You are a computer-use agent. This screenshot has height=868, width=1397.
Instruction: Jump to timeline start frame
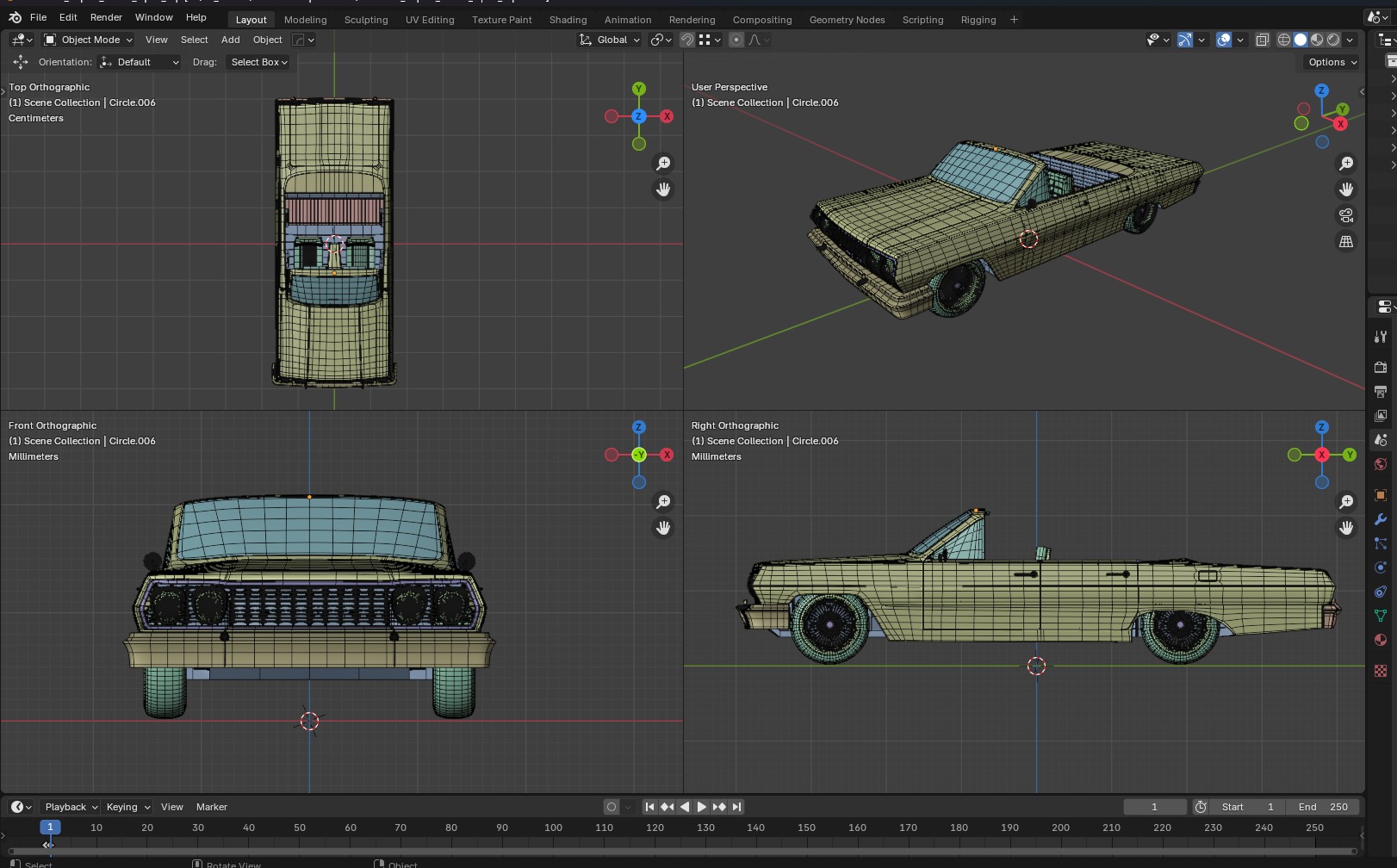649,807
